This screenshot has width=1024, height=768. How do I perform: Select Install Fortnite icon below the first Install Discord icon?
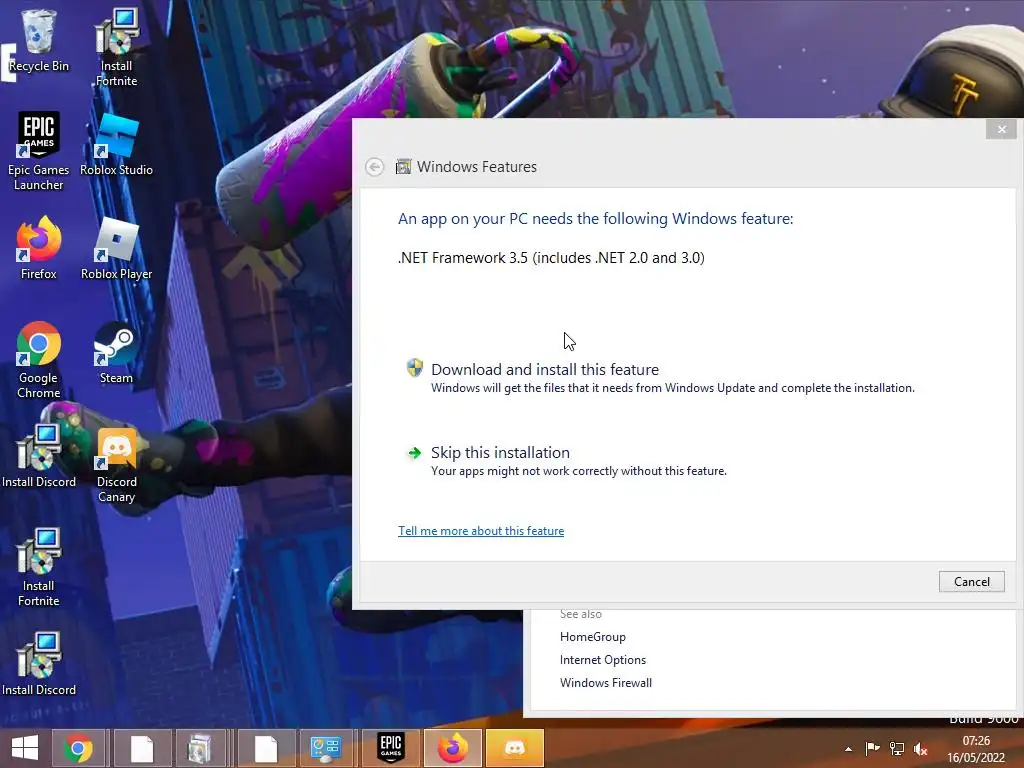[x=39, y=568]
